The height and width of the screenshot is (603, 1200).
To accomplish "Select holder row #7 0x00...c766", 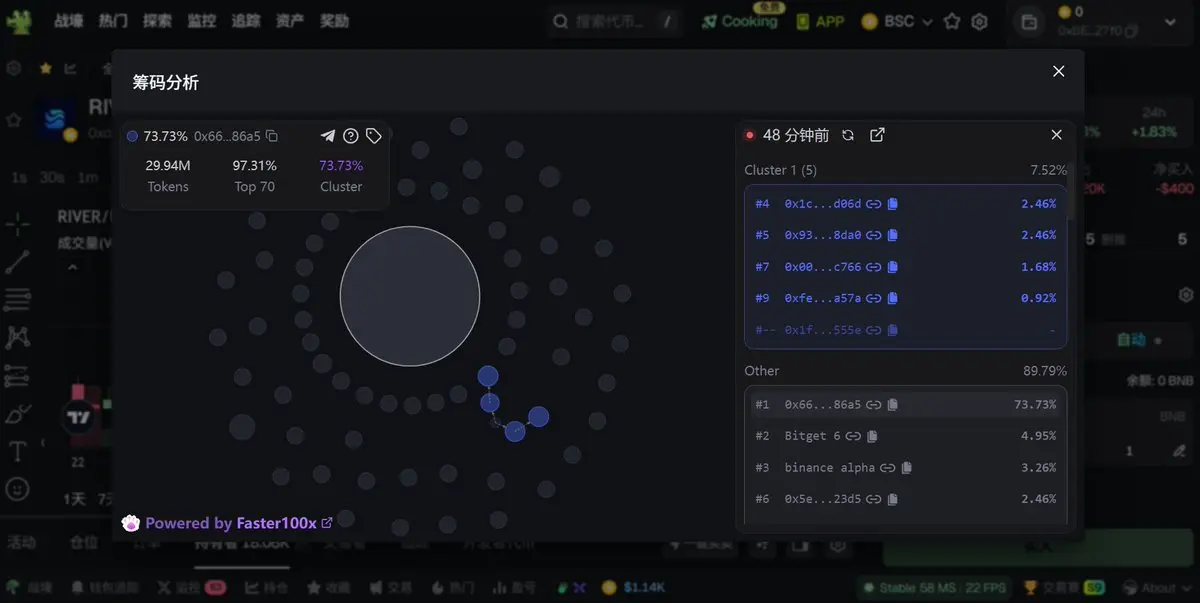I will 905,267.
